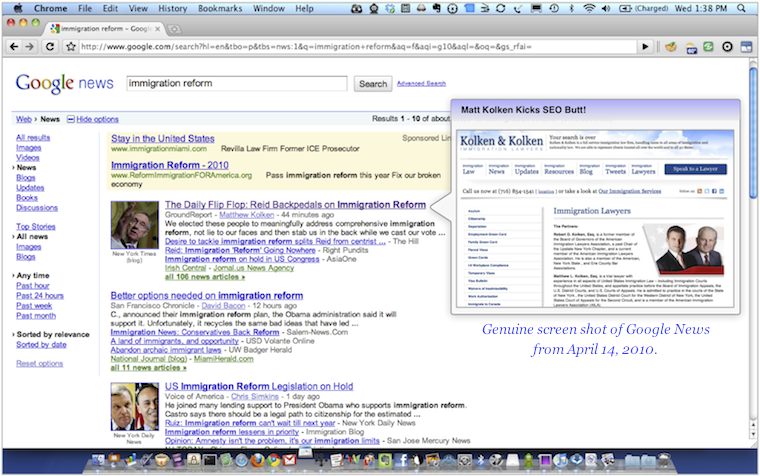Open US Immigration Reform Legislation on Hold
The height and width of the screenshot is (476, 760).
(259, 386)
